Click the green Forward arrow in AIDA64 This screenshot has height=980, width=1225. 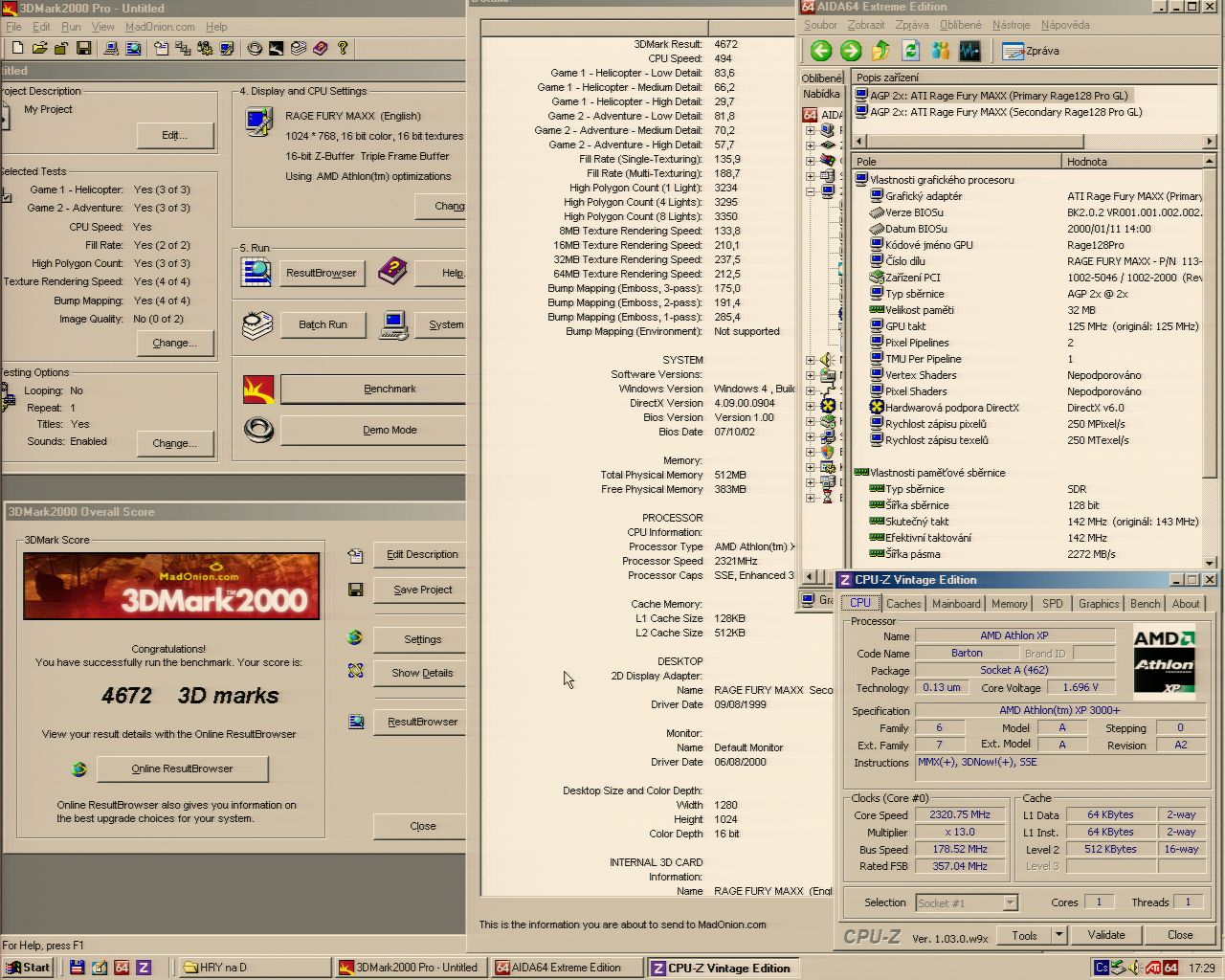coord(851,51)
